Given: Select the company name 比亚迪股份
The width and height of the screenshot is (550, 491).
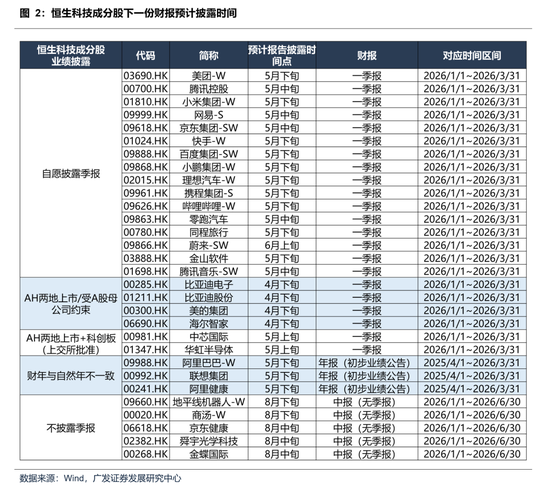Looking at the screenshot, I should coord(209,297).
